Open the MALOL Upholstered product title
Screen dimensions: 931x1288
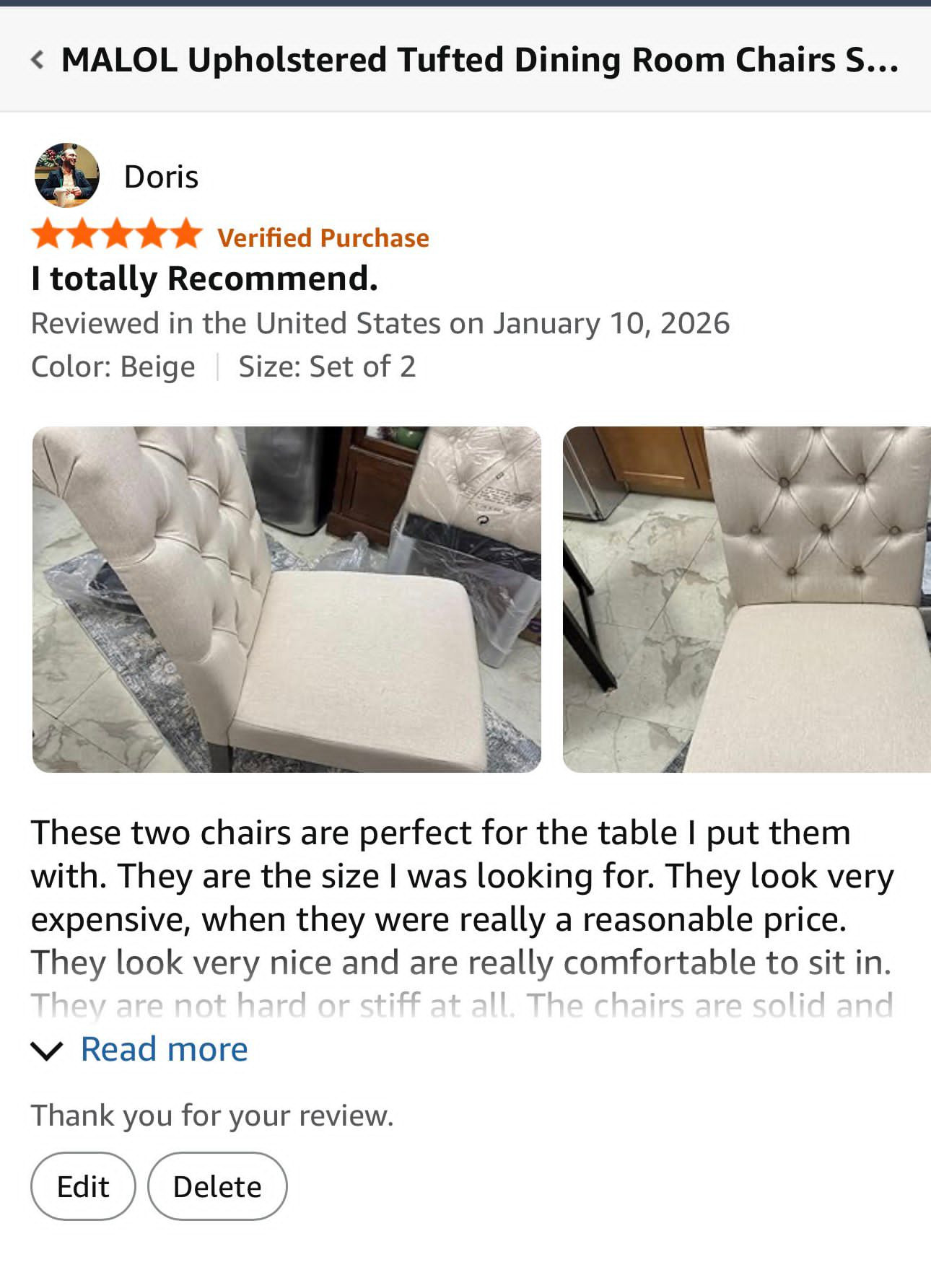pos(480,60)
